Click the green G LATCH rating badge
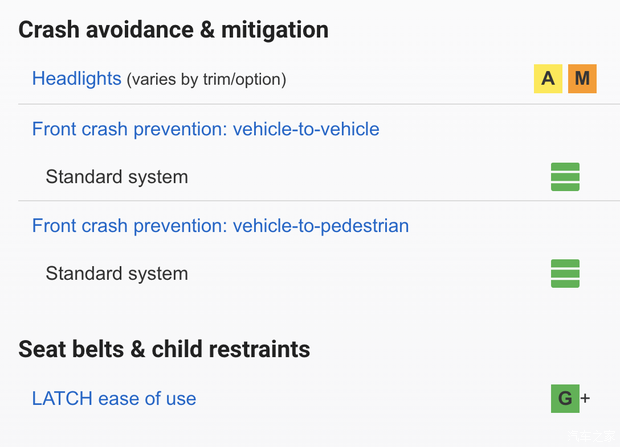The width and height of the screenshot is (620, 447). [x=565, y=398]
